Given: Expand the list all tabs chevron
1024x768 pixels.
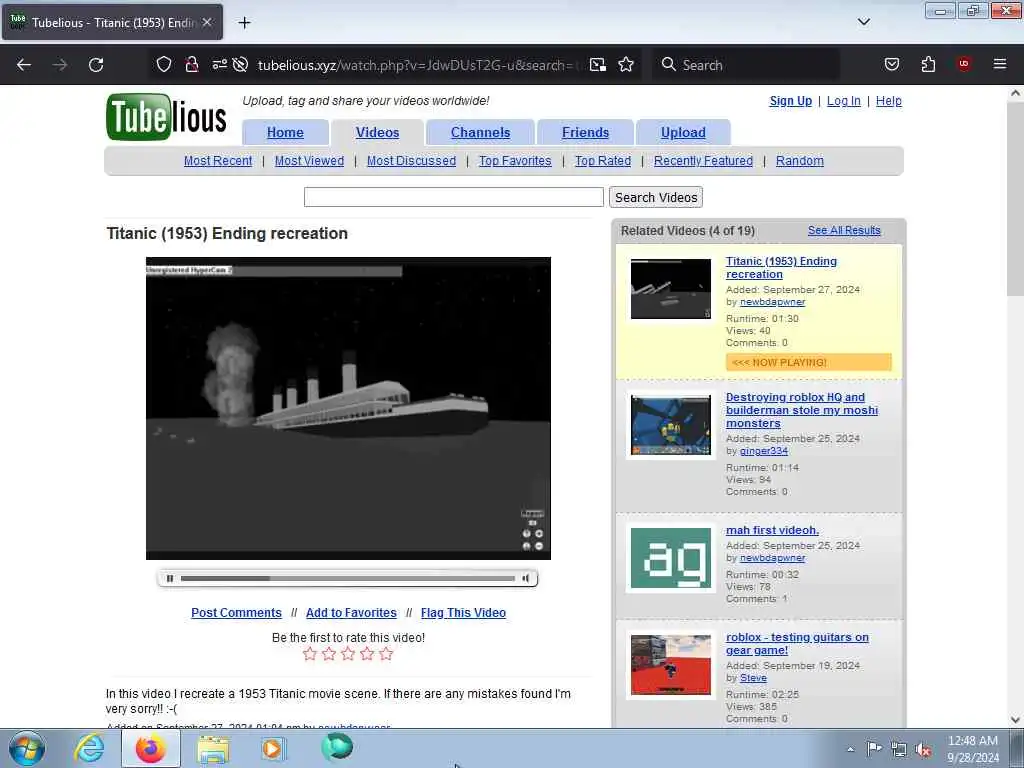Looking at the screenshot, I should coord(864,22).
